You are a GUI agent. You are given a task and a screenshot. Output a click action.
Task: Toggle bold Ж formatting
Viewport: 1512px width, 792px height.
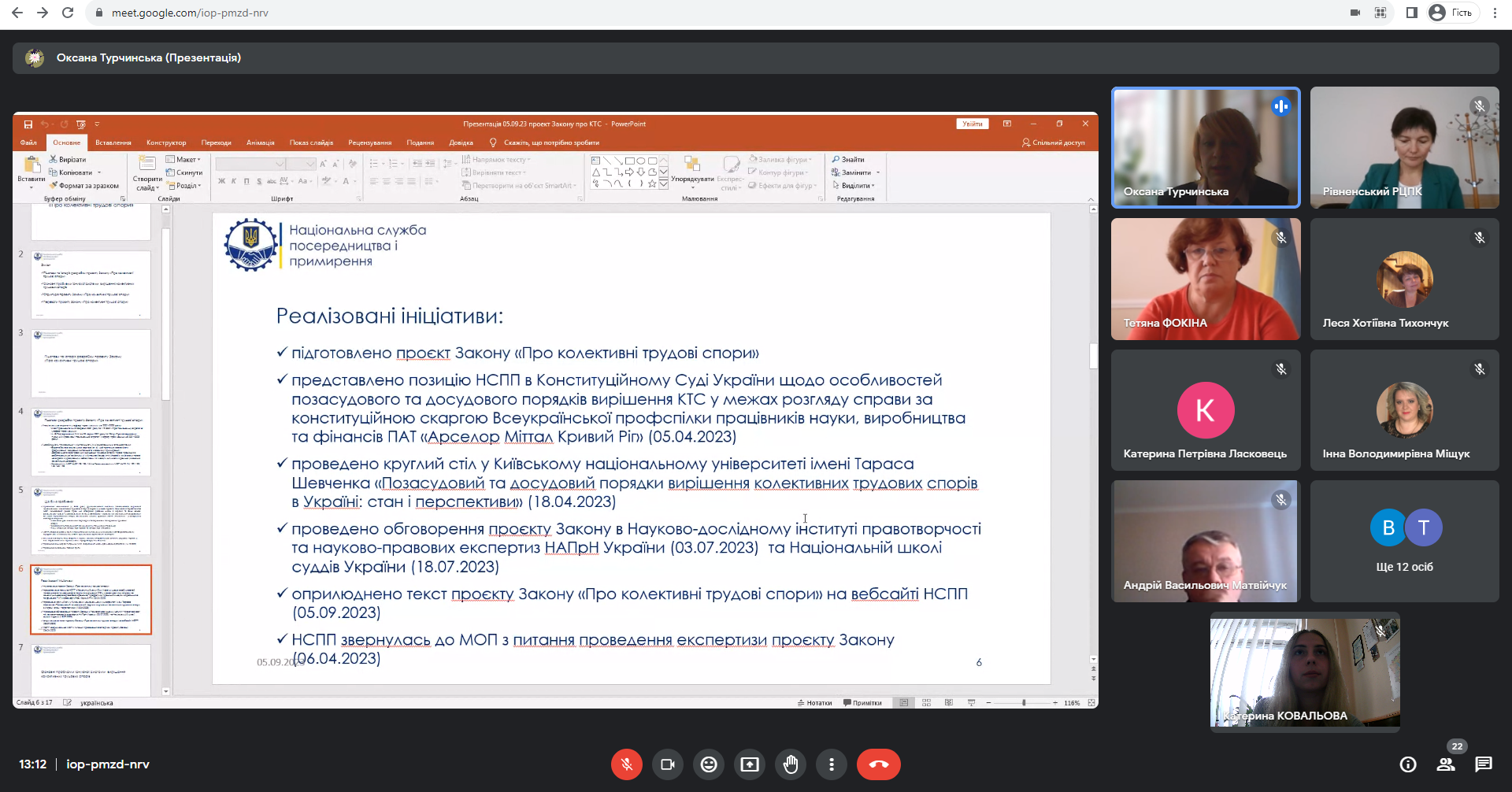pos(221,181)
